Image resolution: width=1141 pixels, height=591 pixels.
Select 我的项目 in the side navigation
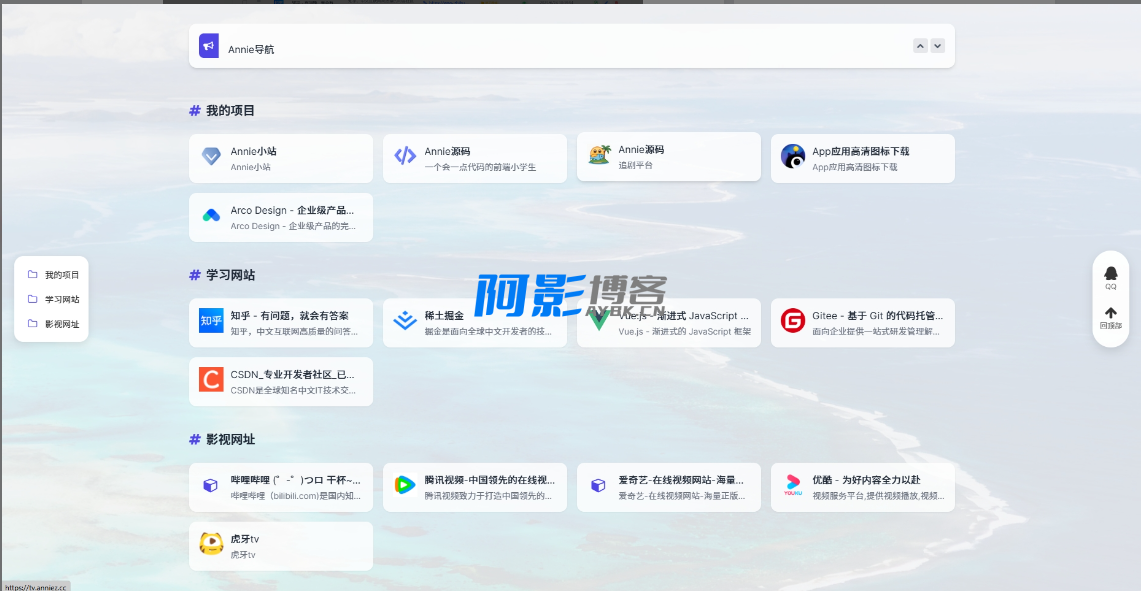click(x=53, y=275)
